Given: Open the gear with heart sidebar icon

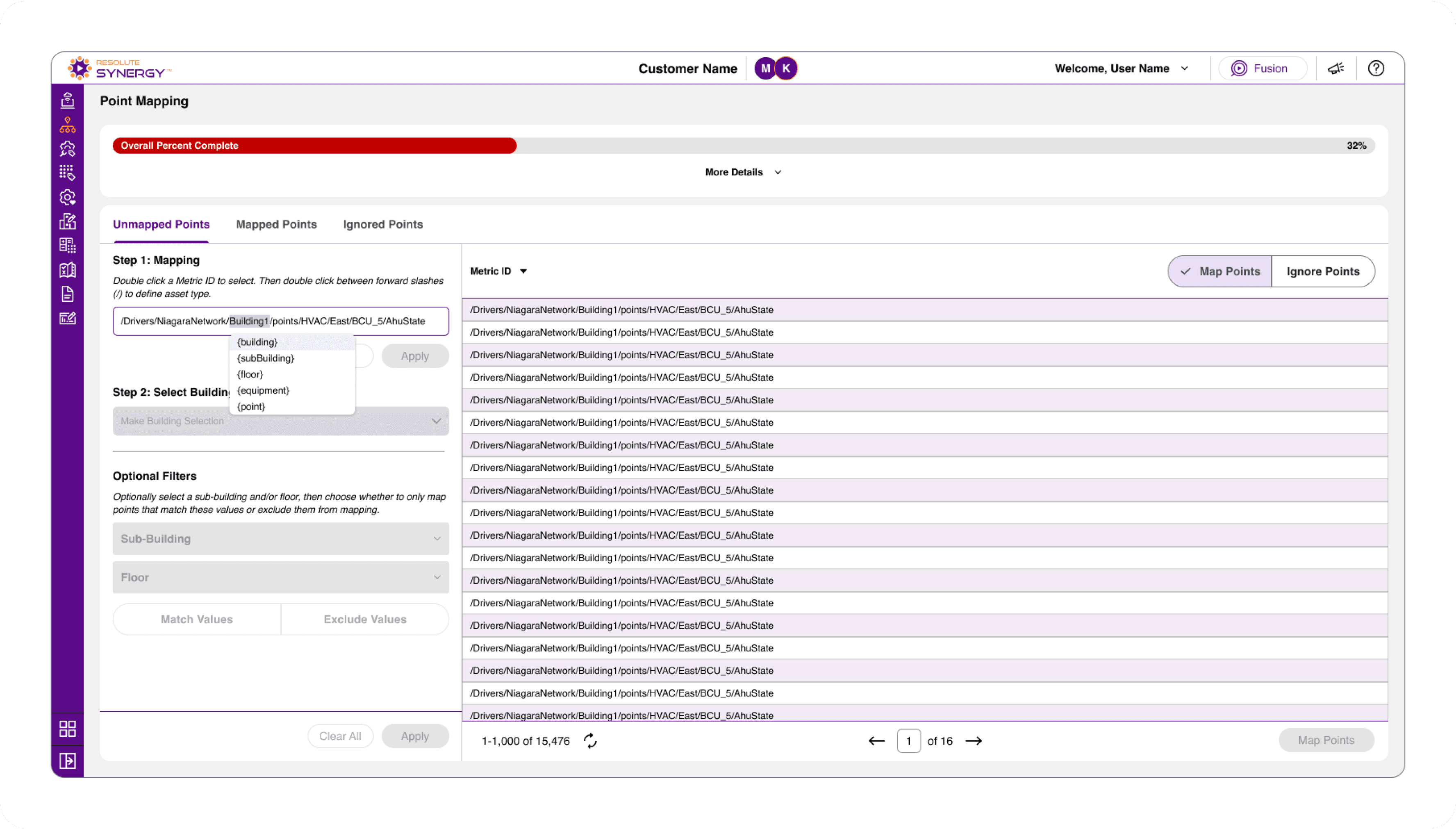Looking at the screenshot, I should [67, 197].
